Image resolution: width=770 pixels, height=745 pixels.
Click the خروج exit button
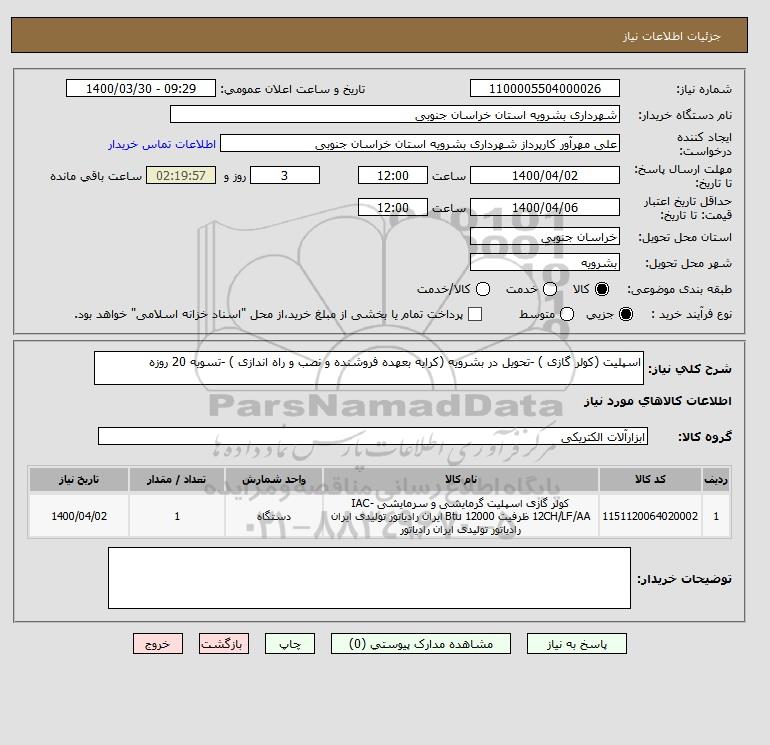(158, 643)
